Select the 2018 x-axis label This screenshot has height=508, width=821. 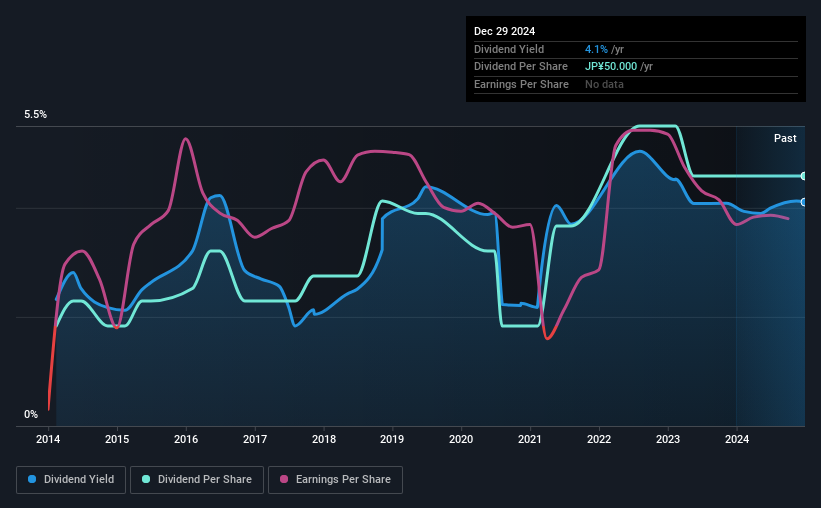click(324, 439)
